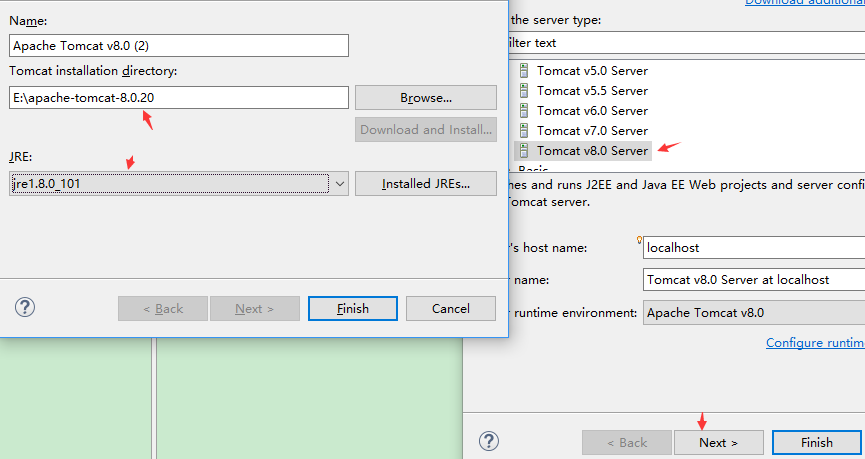865x459 pixels.
Task: Click Next in the New Server window
Action: [x=719, y=442]
